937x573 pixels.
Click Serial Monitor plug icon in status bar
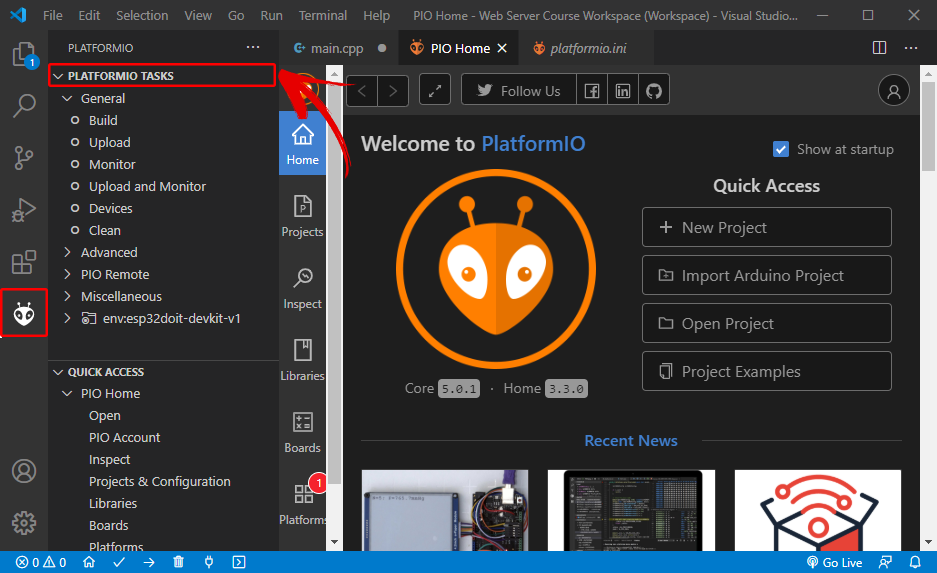(209, 562)
